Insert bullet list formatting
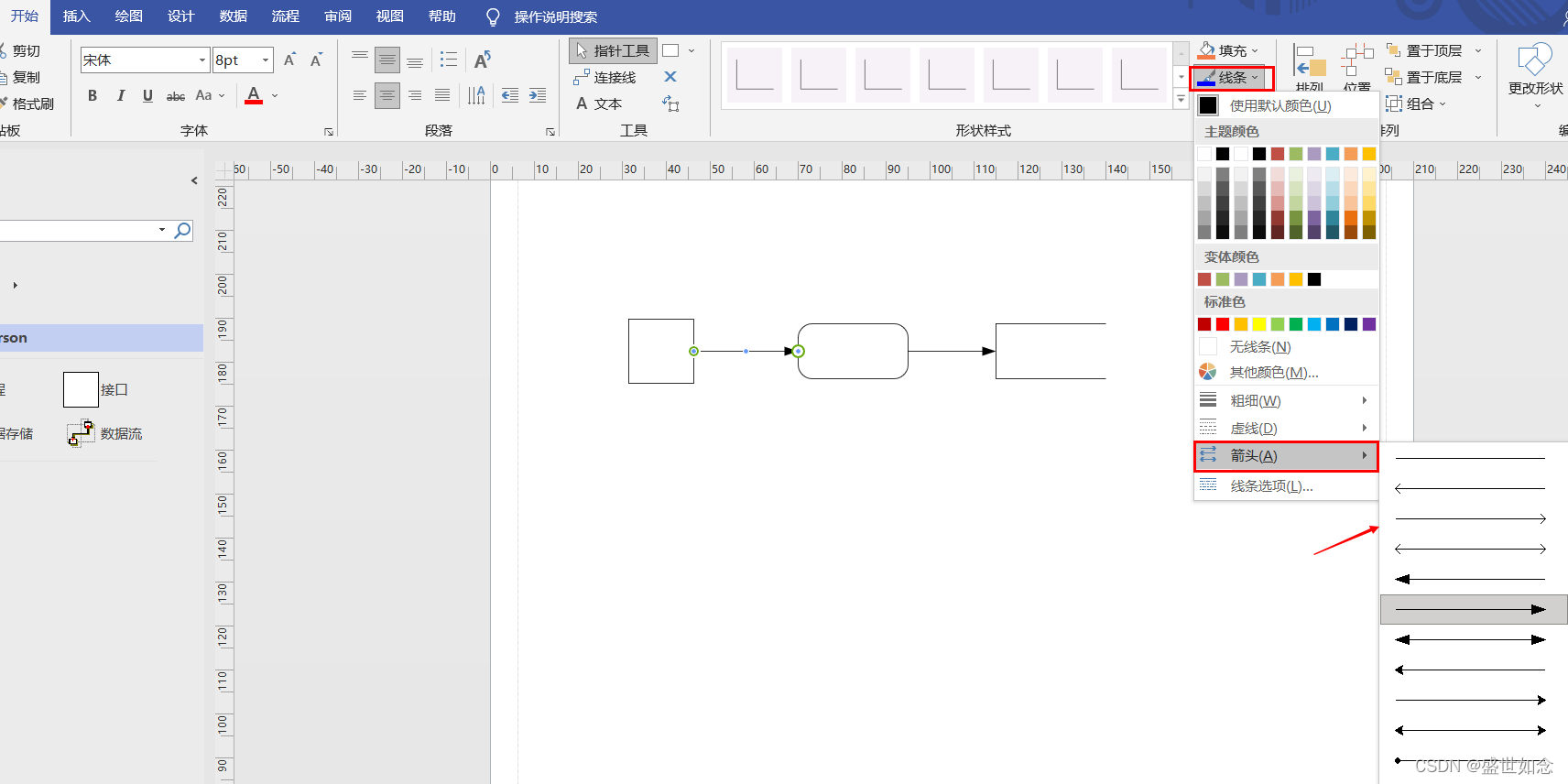The image size is (1568, 784). click(448, 60)
